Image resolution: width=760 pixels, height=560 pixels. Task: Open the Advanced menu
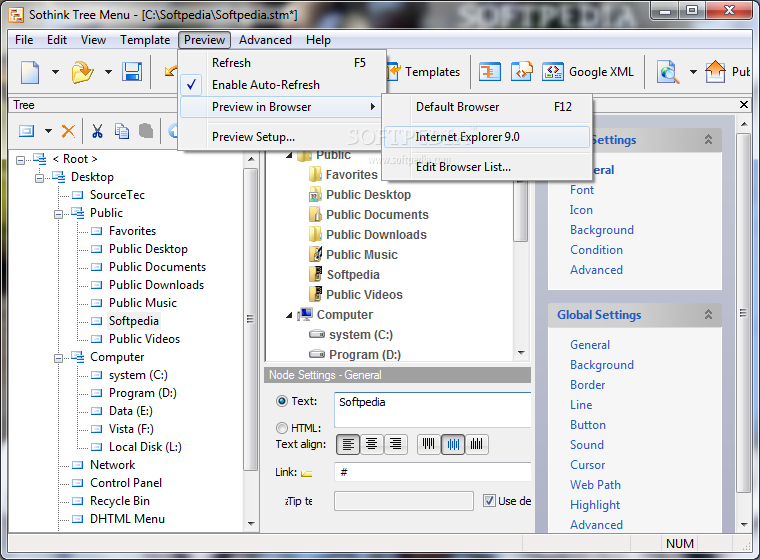(265, 40)
